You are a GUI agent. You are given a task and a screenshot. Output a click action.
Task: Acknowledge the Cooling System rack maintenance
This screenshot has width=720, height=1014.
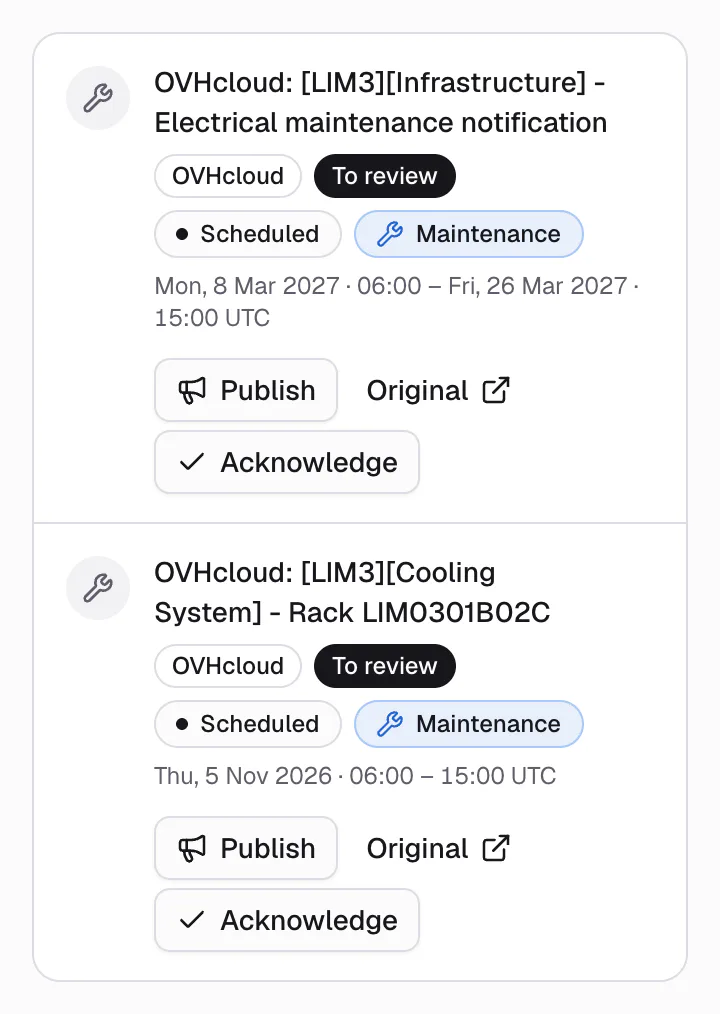coord(287,920)
